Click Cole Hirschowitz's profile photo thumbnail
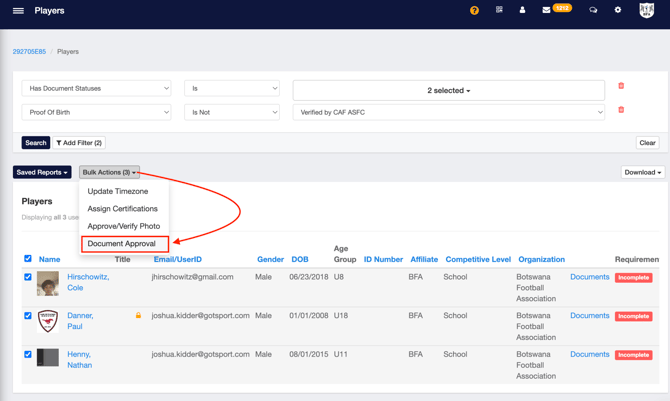This screenshot has width=670, height=401. [48, 284]
